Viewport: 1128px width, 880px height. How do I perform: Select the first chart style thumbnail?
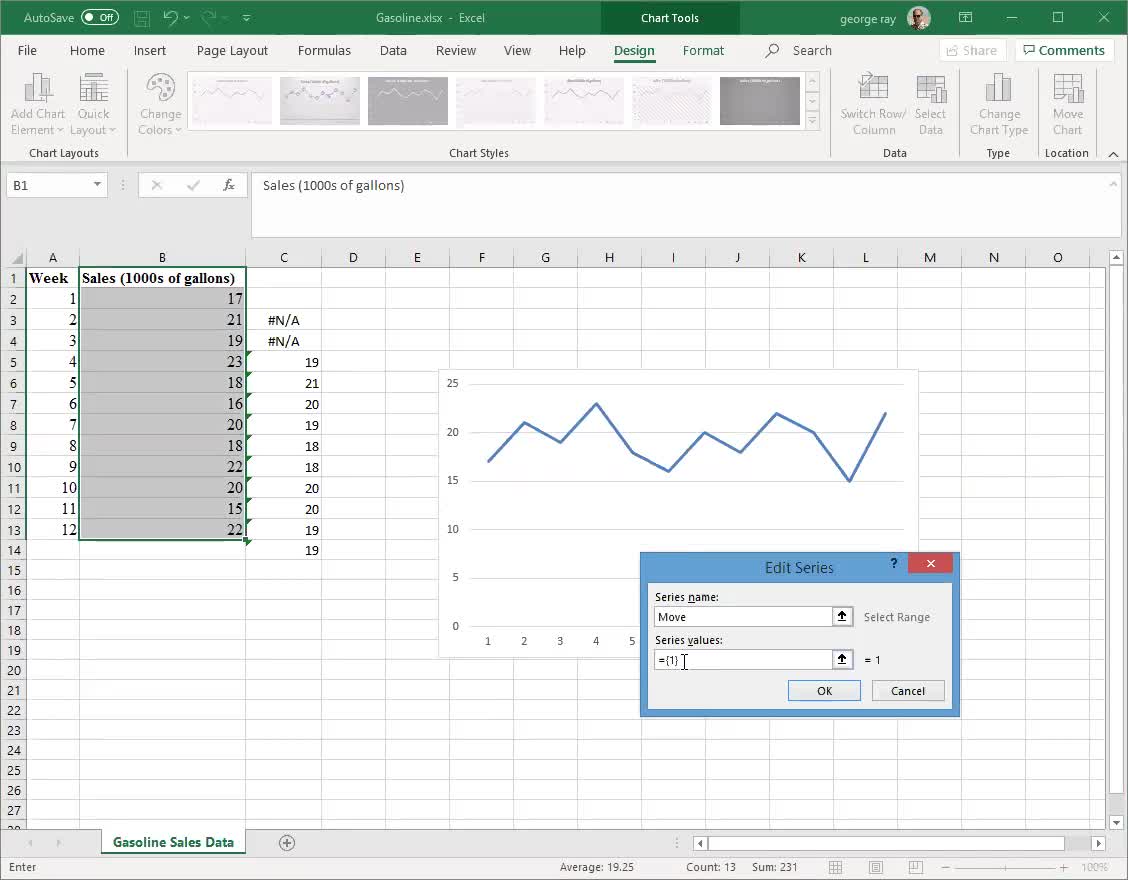232,101
